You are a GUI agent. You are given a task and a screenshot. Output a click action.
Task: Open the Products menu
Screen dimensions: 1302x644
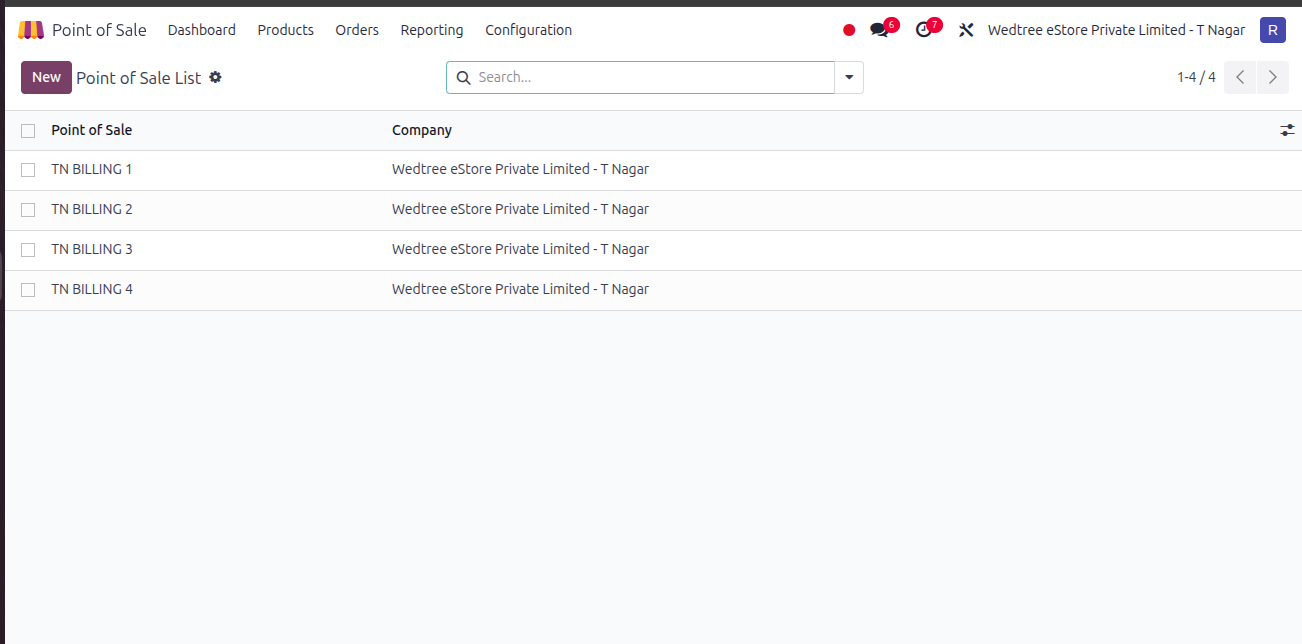point(286,30)
